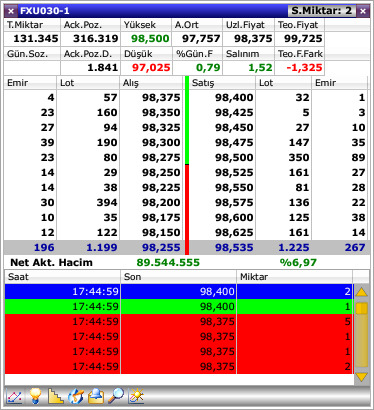The width and height of the screenshot is (374, 410).
Task: Open the line chart icon in bottom toolbar
Action: click(14, 396)
